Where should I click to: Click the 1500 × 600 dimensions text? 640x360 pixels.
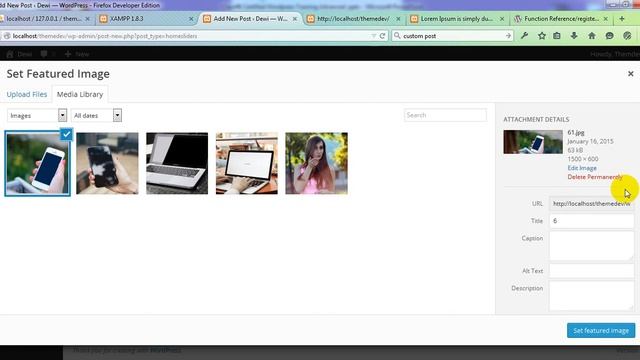click(x=583, y=159)
